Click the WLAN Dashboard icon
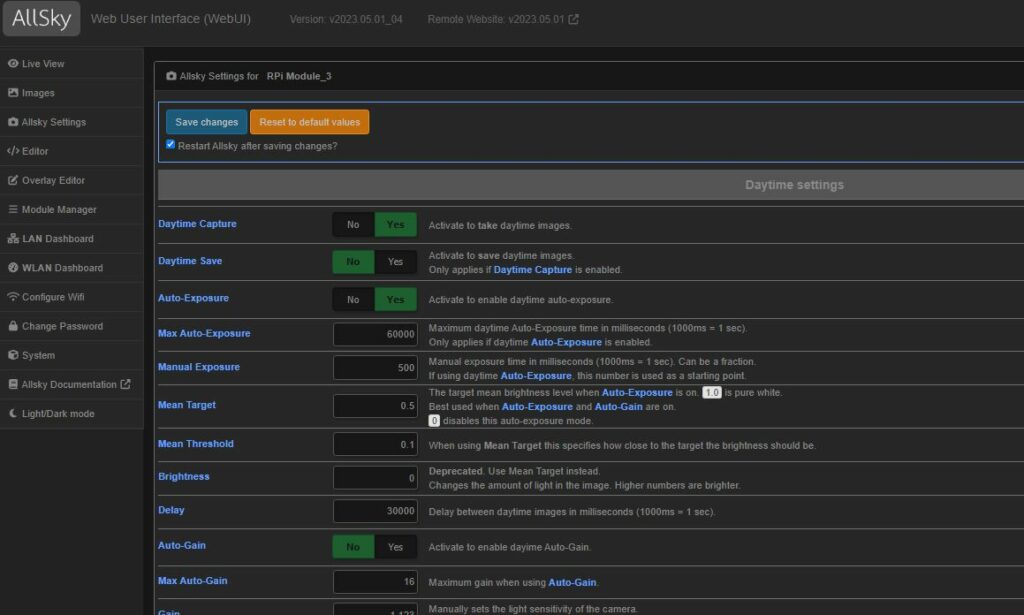 [x=13, y=268]
